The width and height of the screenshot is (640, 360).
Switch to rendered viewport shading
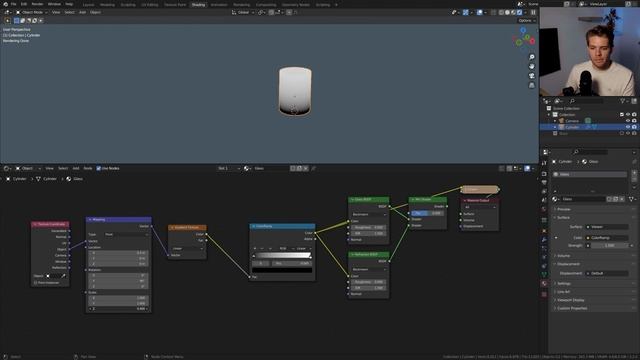point(520,12)
